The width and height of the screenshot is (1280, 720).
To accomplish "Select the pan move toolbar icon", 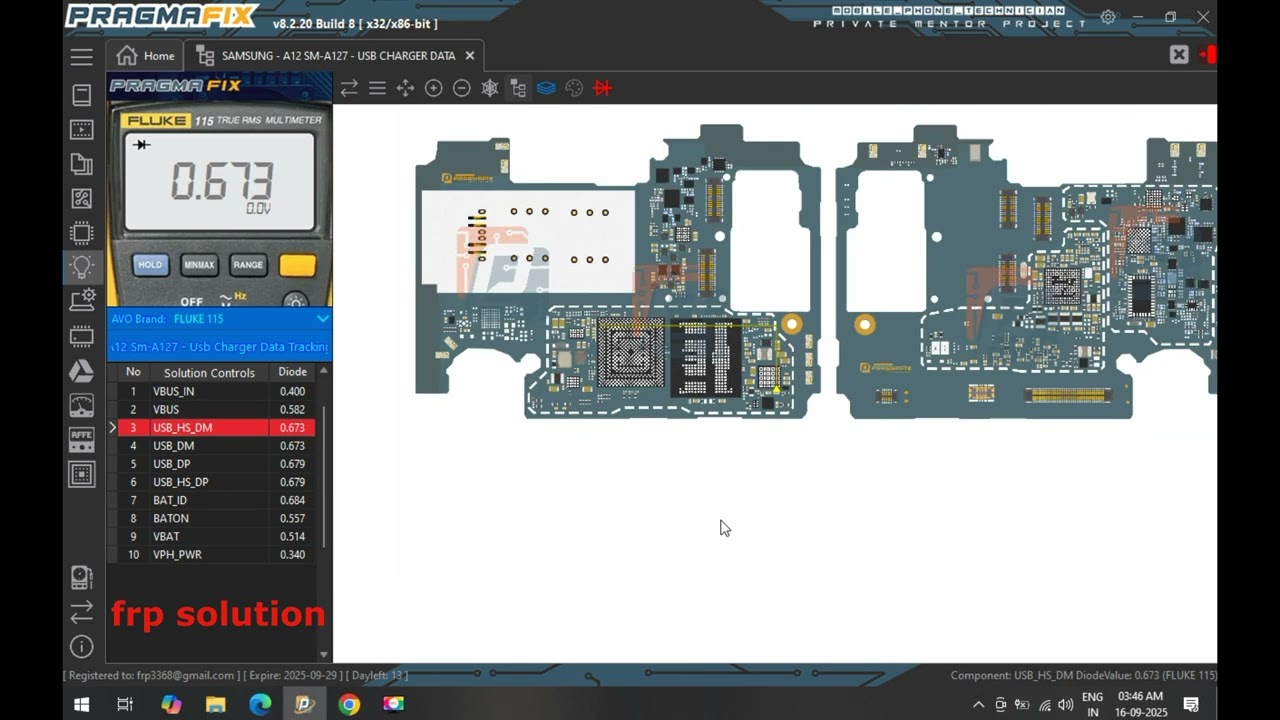I will pos(405,88).
